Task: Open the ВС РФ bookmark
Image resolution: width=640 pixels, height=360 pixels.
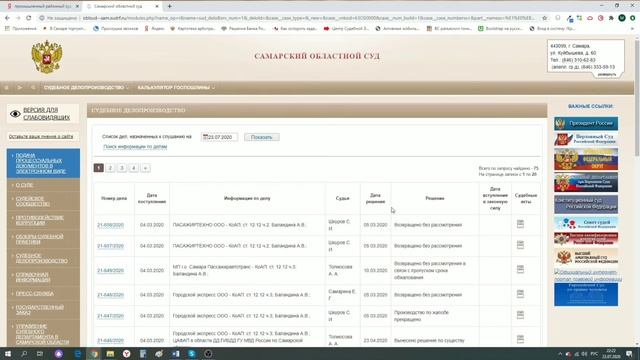Action: click(448, 29)
